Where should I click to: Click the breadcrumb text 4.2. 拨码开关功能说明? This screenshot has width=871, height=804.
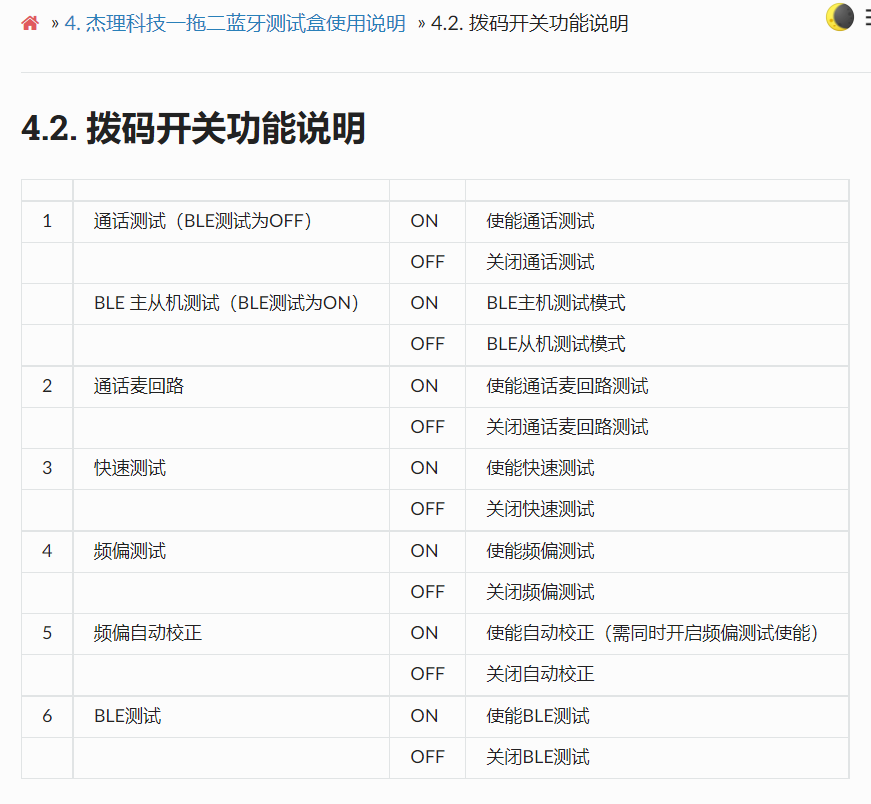tap(529, 23)
